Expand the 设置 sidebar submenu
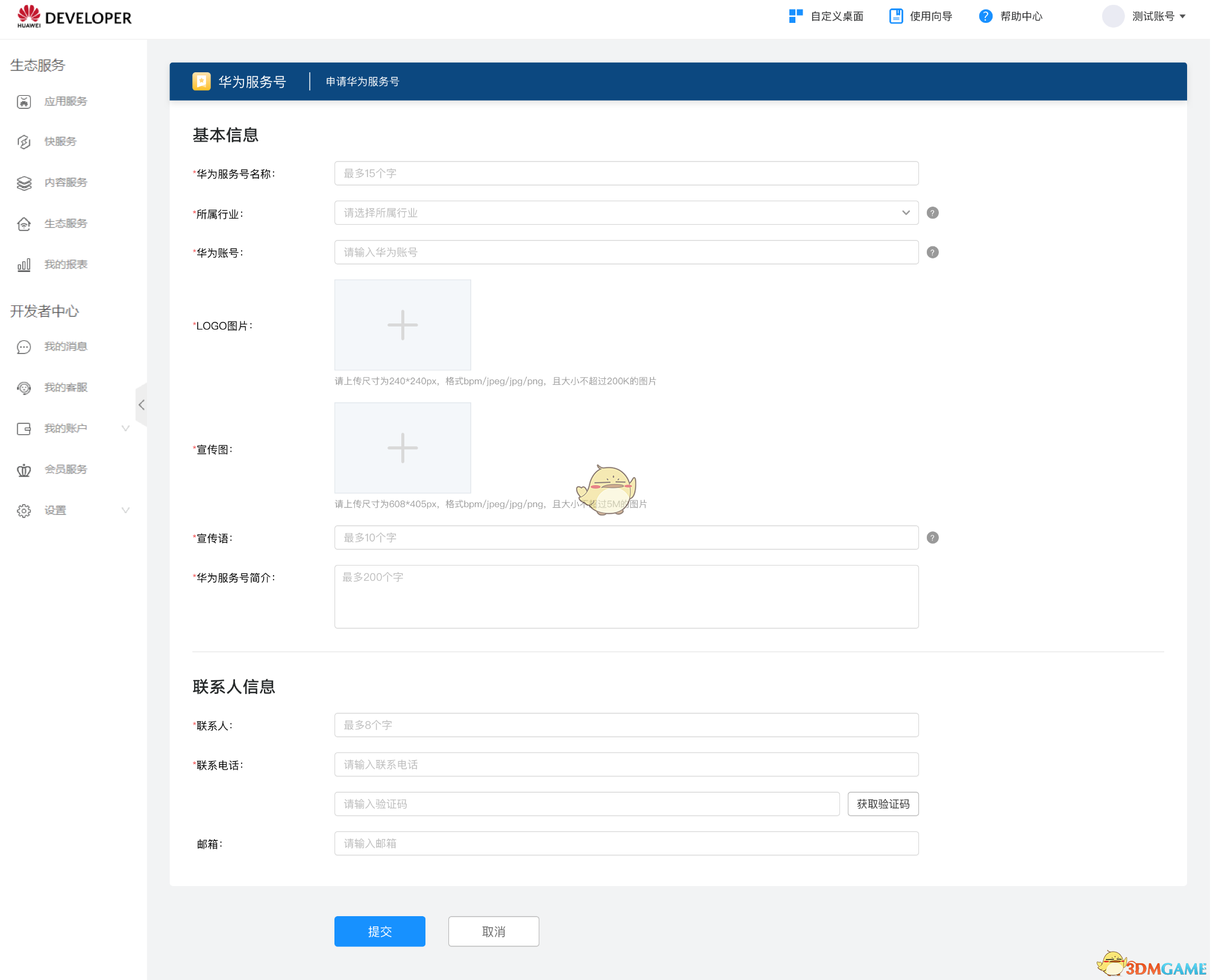1213x980 pixels. [125, 510]
